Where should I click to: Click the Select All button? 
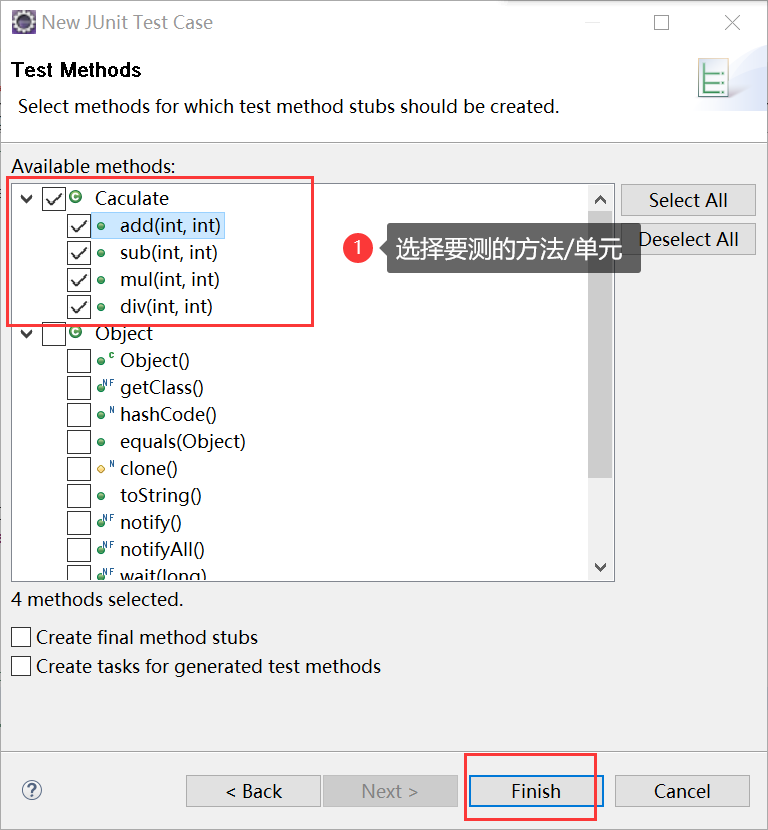pos(688,200)
